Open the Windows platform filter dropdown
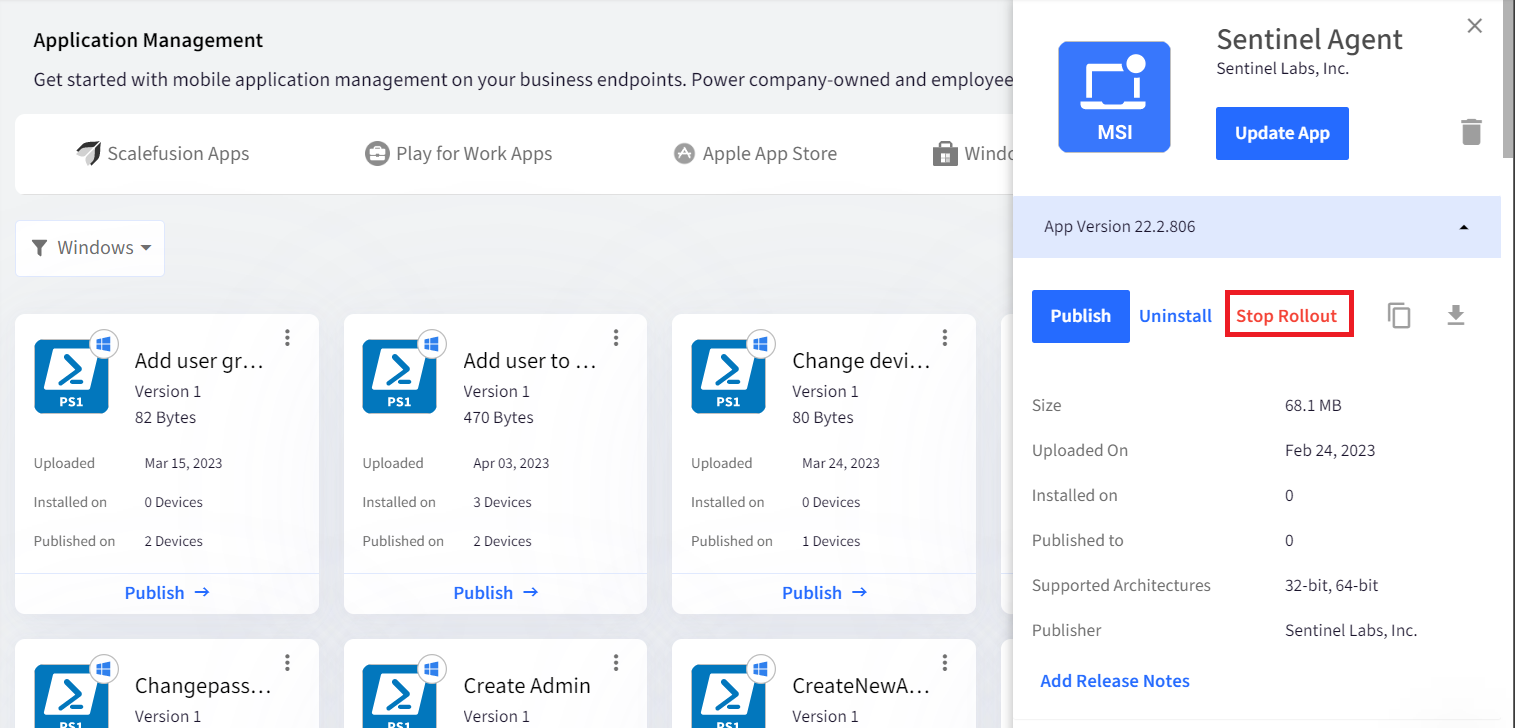Screen dimensions: 1515x728 (90, 248)
